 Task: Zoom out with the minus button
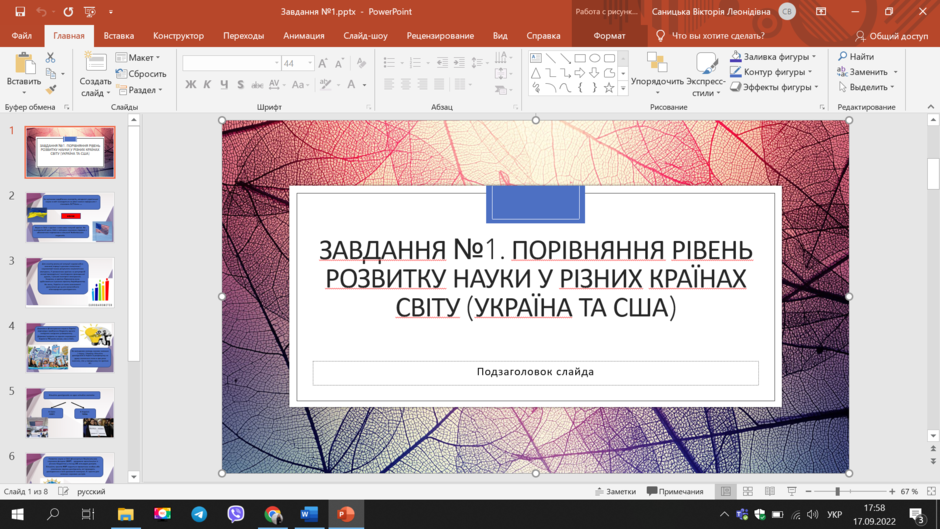point(808,491)
